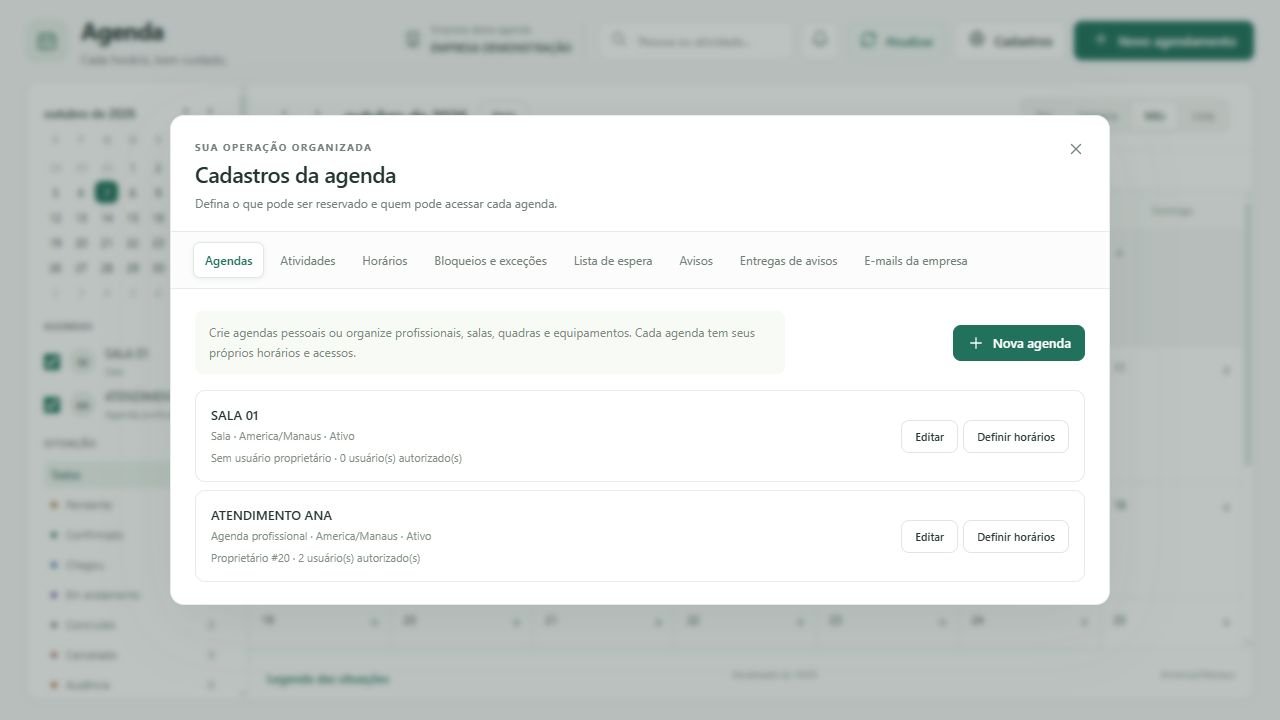This screenshot has height=720, width=1280.
Task: Click 'Sem usuário proprietário' line of SALA 01
Action: (336, 458)
